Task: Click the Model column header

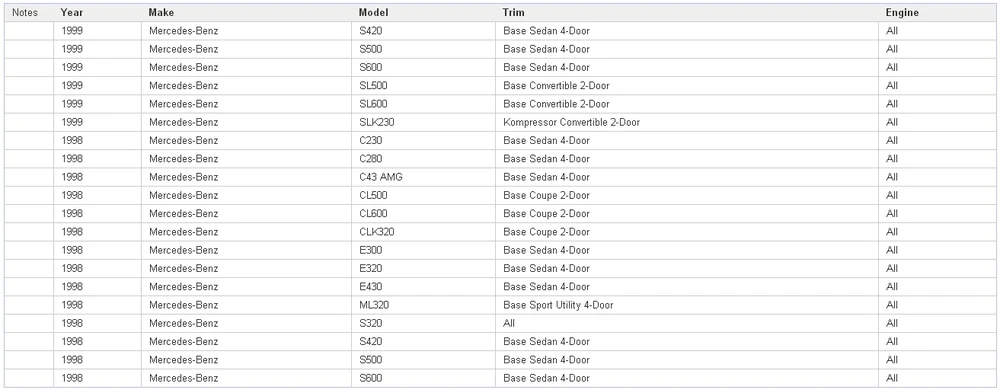Action: (x=423, y=13)
